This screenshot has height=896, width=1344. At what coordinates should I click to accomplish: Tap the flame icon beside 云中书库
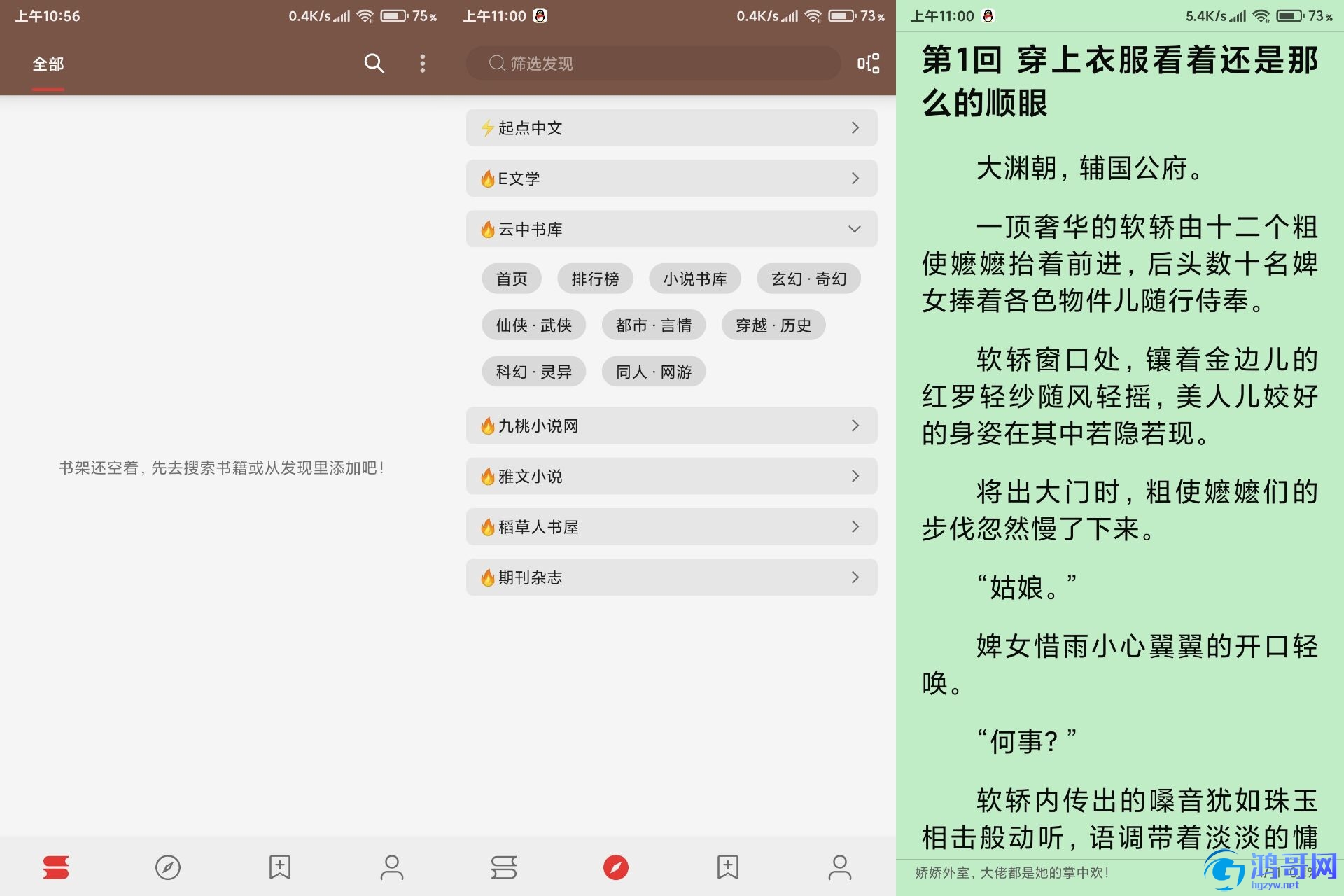point(488,229)
